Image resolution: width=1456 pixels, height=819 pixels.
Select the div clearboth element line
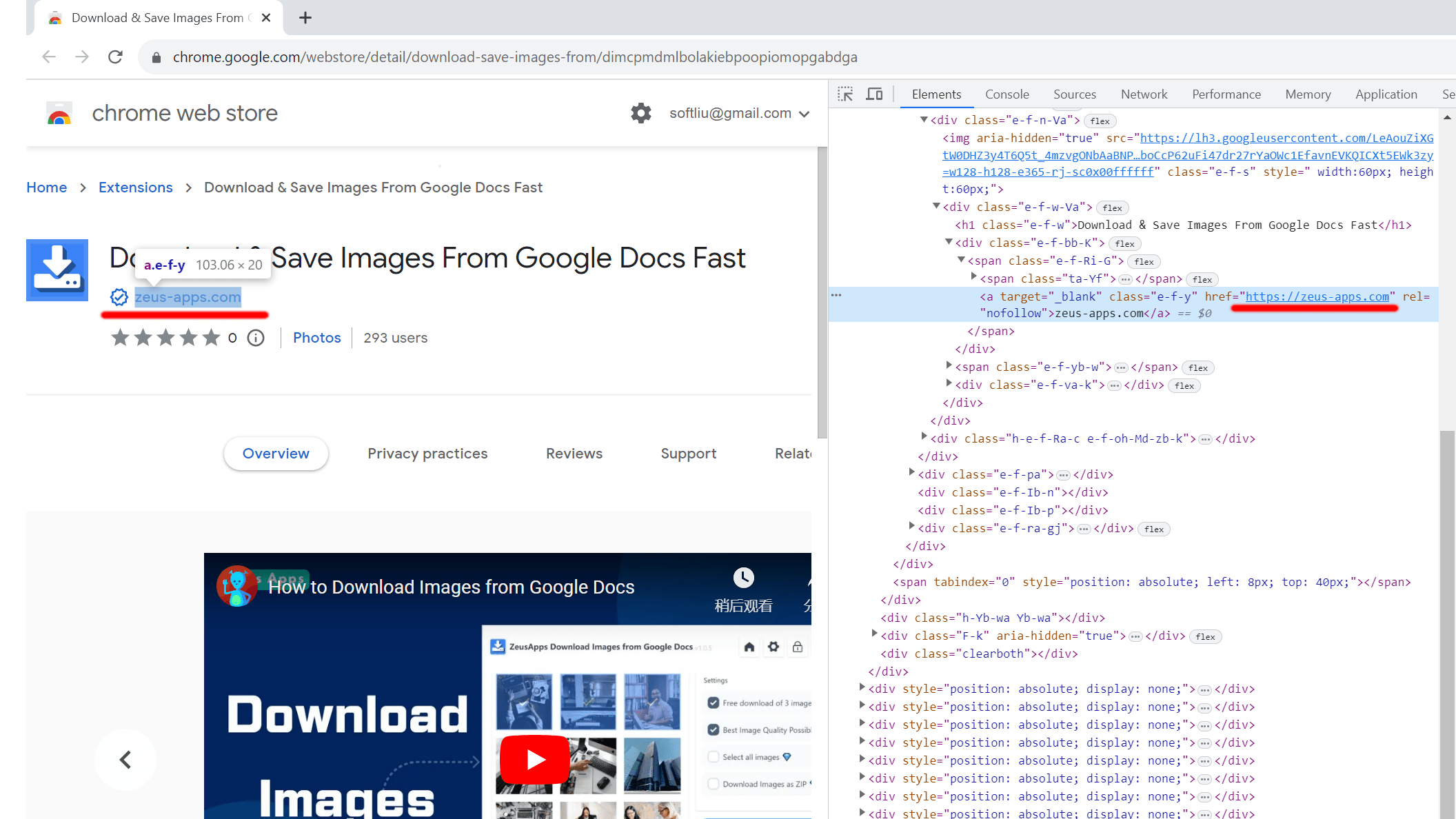pyautogui.click(x=979, y=654)
